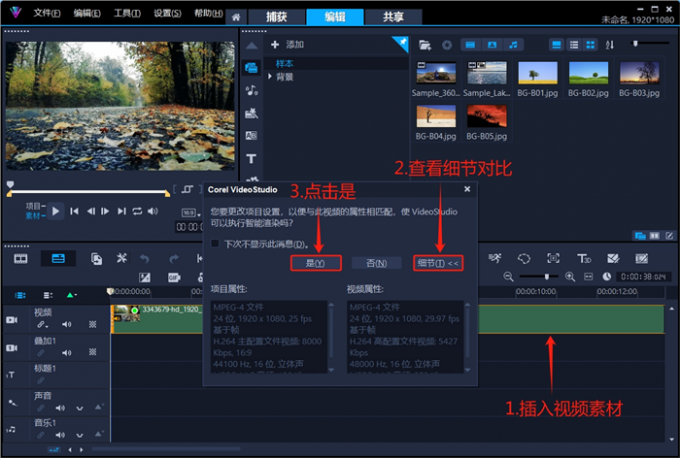
Task: Click 是(Y) in the dialog
Action: pyautogui.click(x=316, y=263)
